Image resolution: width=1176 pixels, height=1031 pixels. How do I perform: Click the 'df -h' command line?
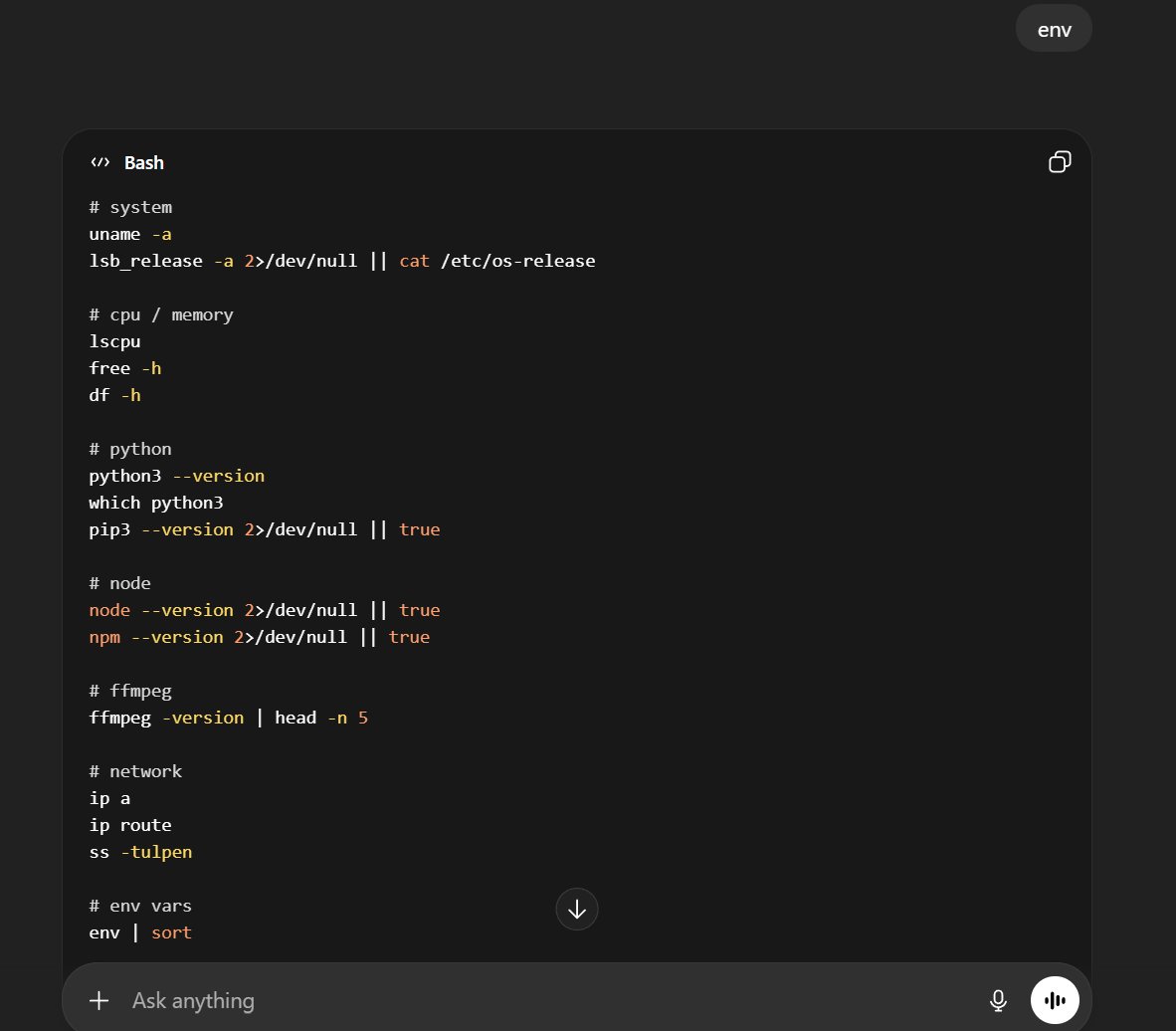click(114, 395)
